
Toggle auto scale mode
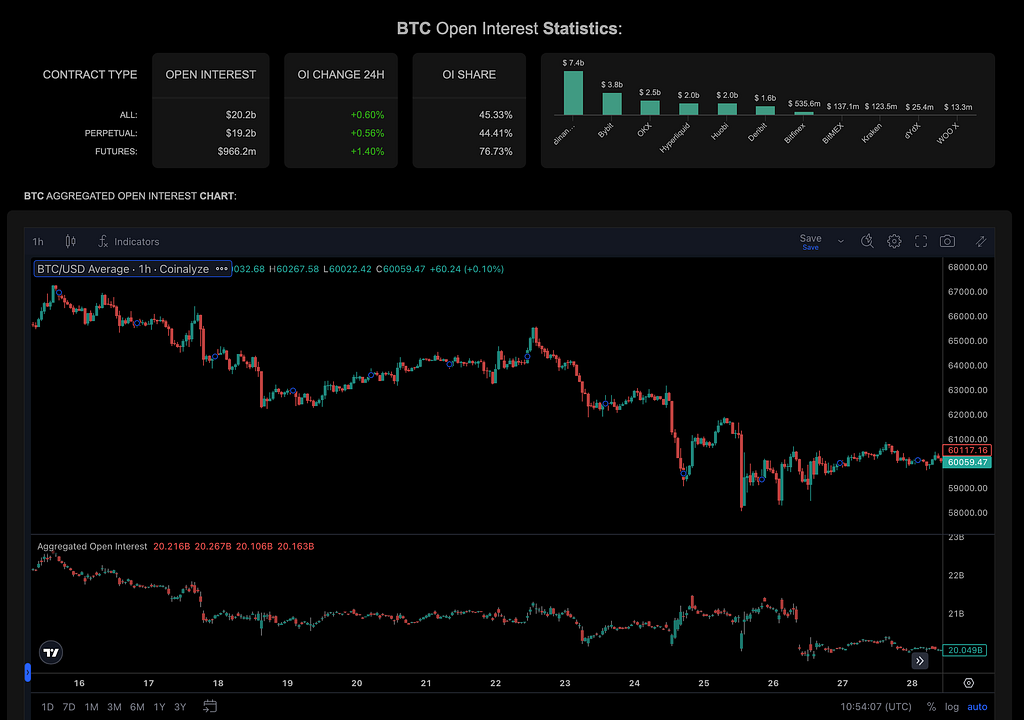(977, 707)
